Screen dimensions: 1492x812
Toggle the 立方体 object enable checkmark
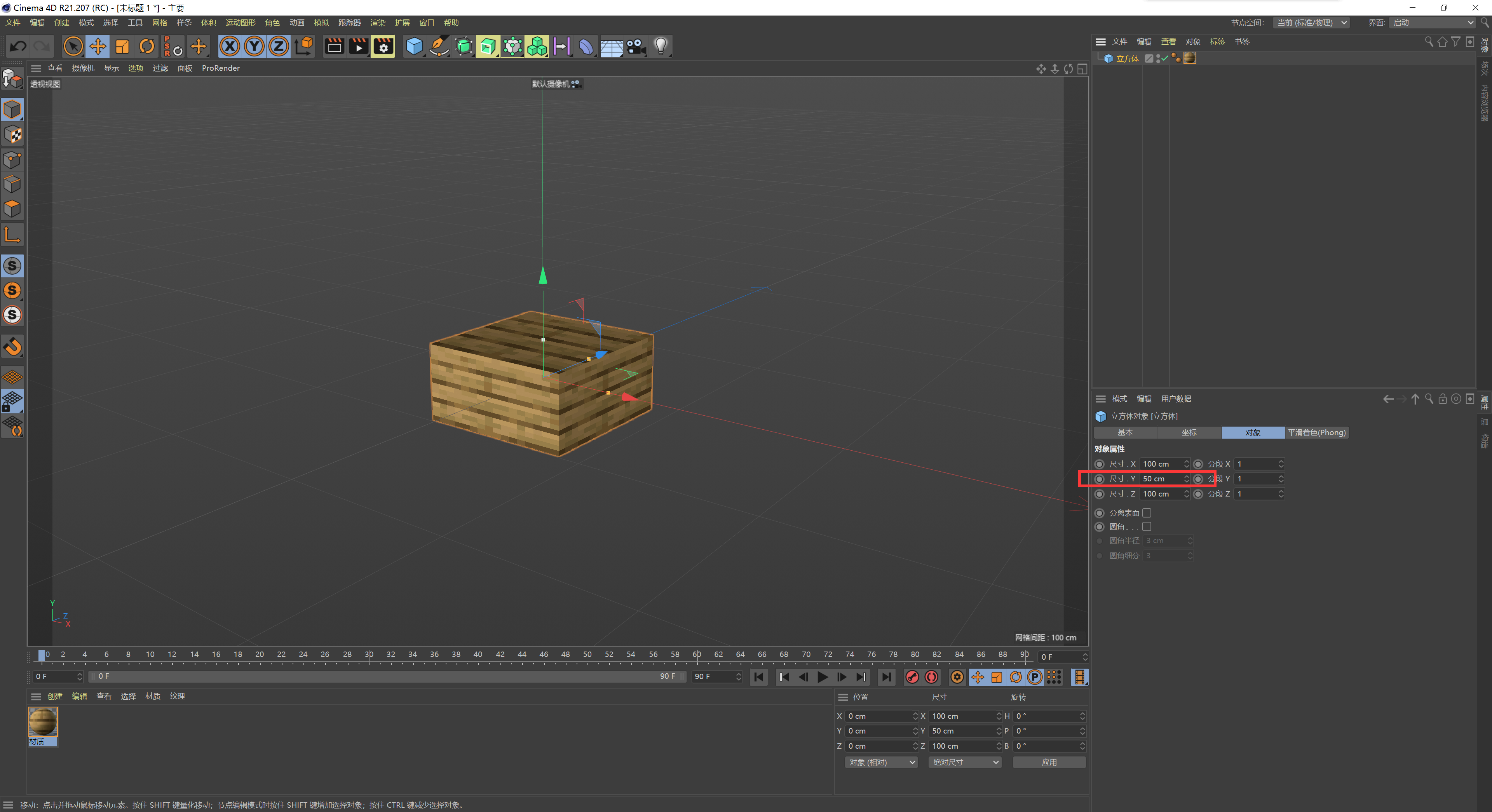click(1165, 59)
